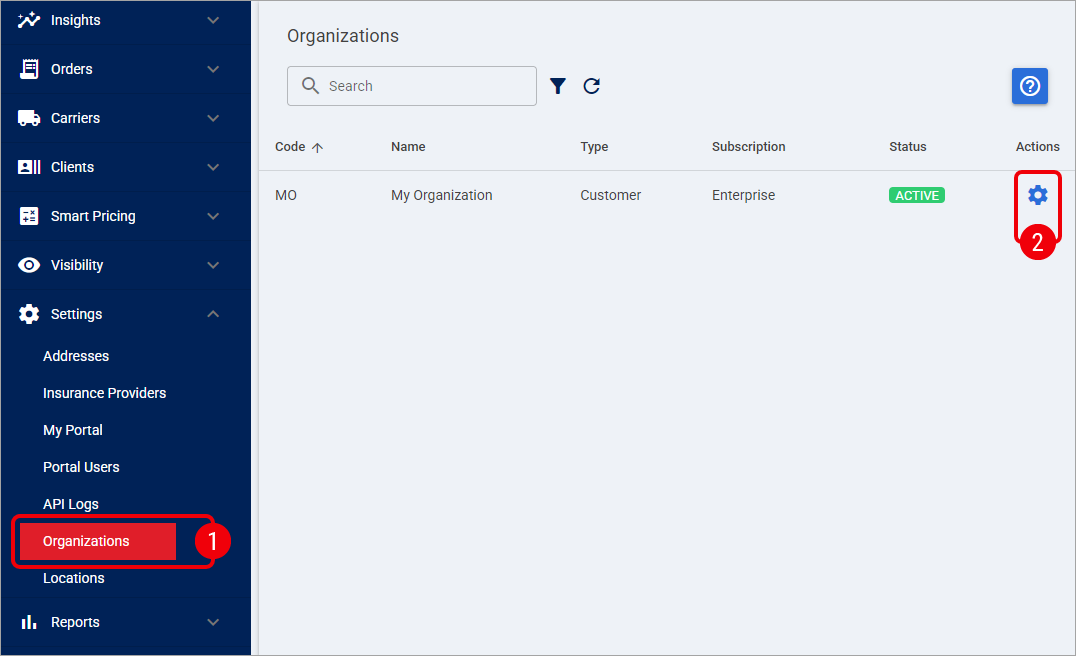Collapse the Settings menu chevron
Screen dimensions: 1076x656
[213, 314]
